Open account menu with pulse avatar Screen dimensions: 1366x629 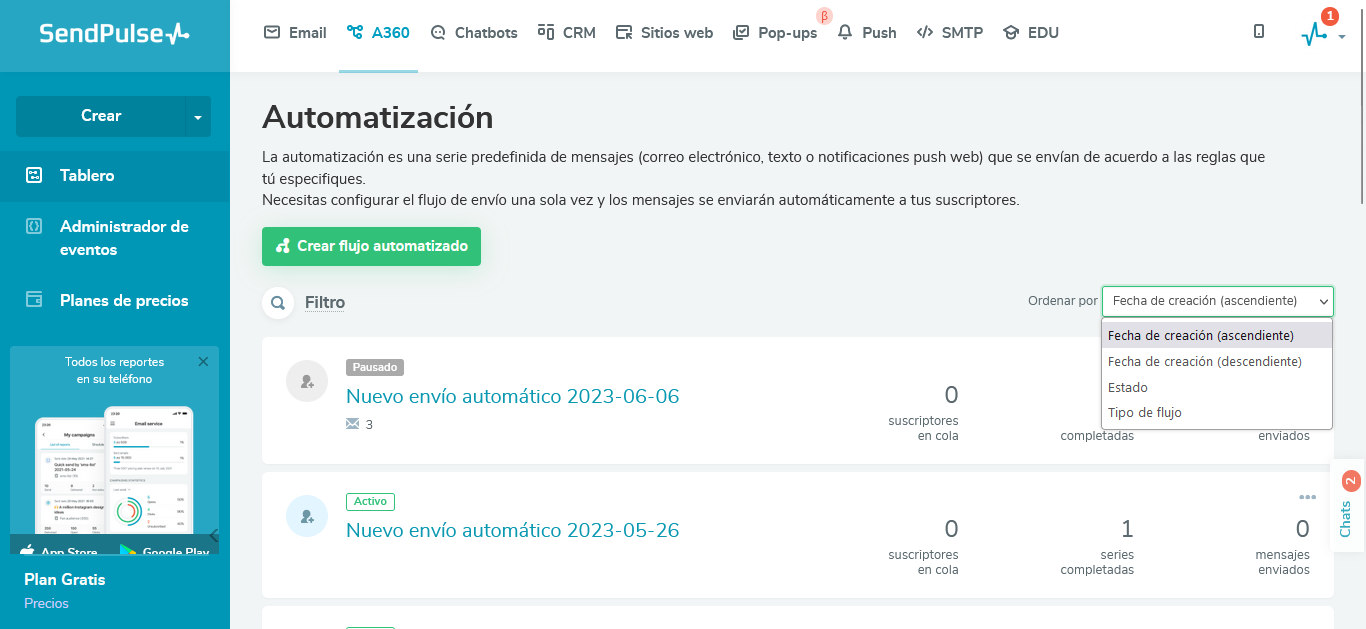click(x=1315, y=34)
